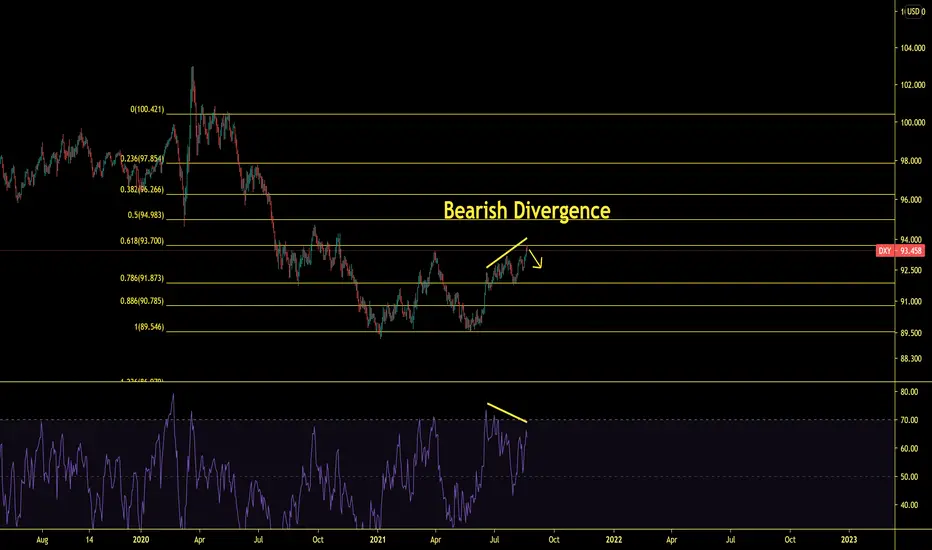The width and height of the screenshot is (932, 550).
Task: Click the Apr label right after 2020
Action: coord(199,540)
